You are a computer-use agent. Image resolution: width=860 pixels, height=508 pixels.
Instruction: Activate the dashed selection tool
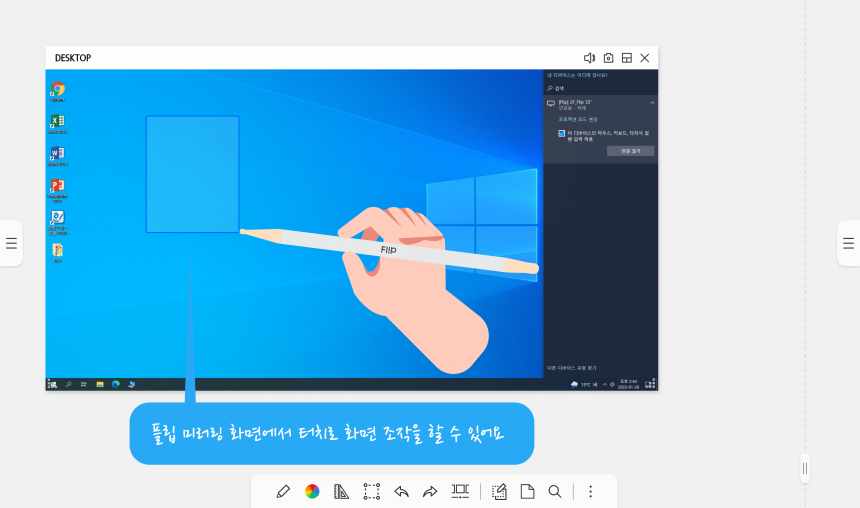(371, 492)
